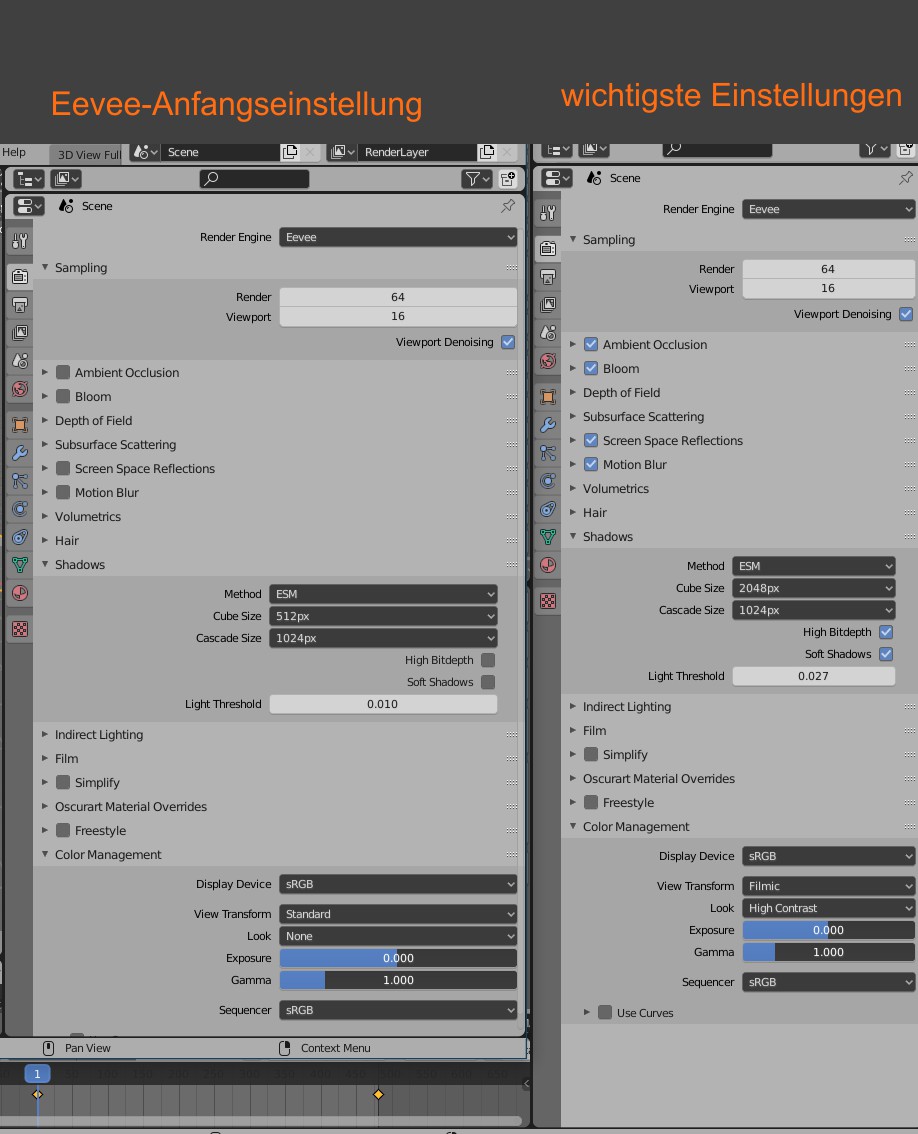The image size is (918, 1134).
Task: Open Active Tool tab in right panel
Action: tap(548, 213)
